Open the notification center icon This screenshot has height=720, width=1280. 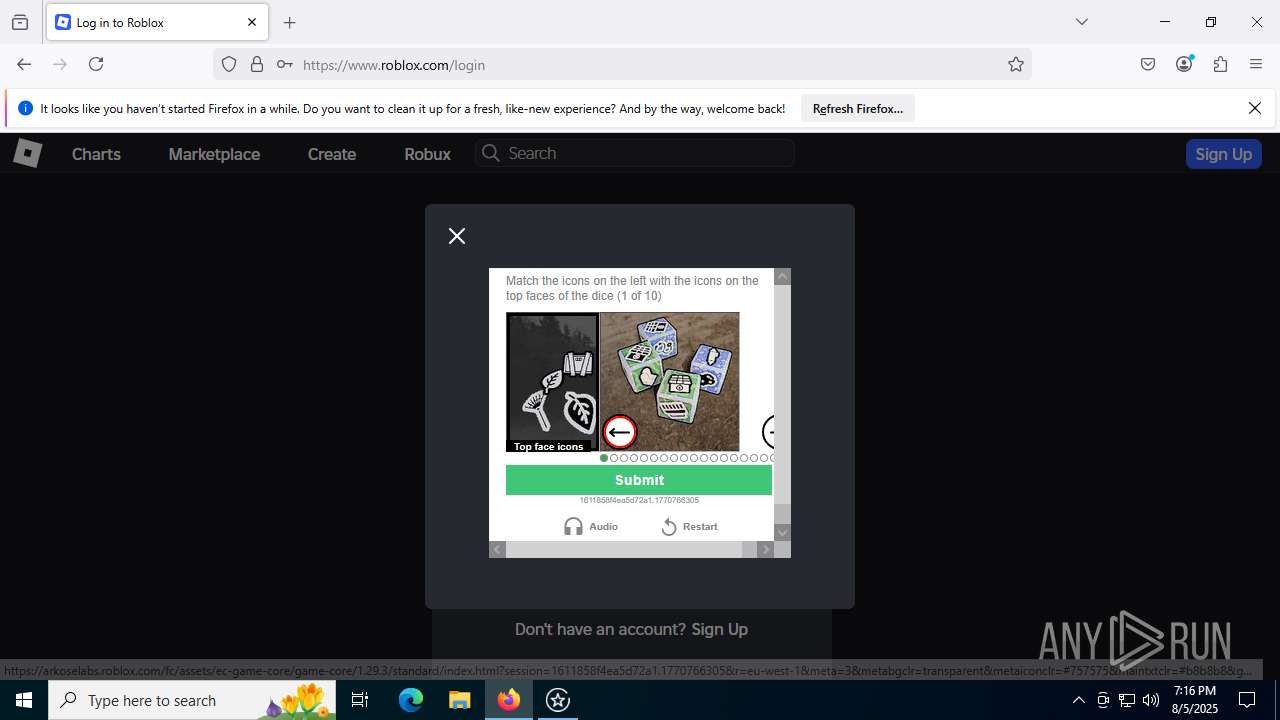pyautogui.click(x=1247, y=700)
